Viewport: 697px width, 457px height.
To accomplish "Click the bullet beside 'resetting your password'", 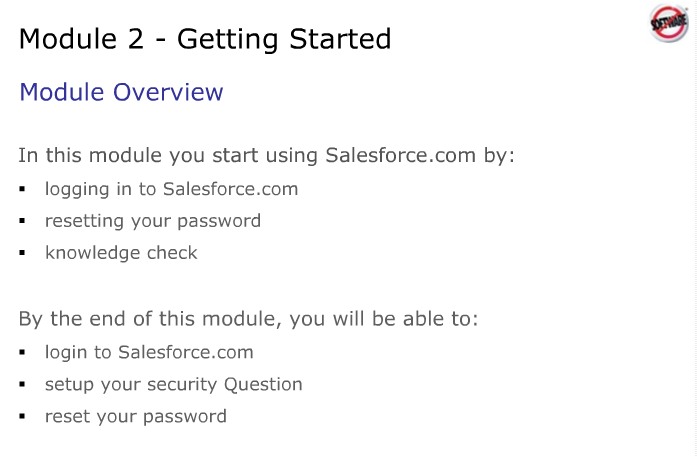I will click(x=23, y=221).
